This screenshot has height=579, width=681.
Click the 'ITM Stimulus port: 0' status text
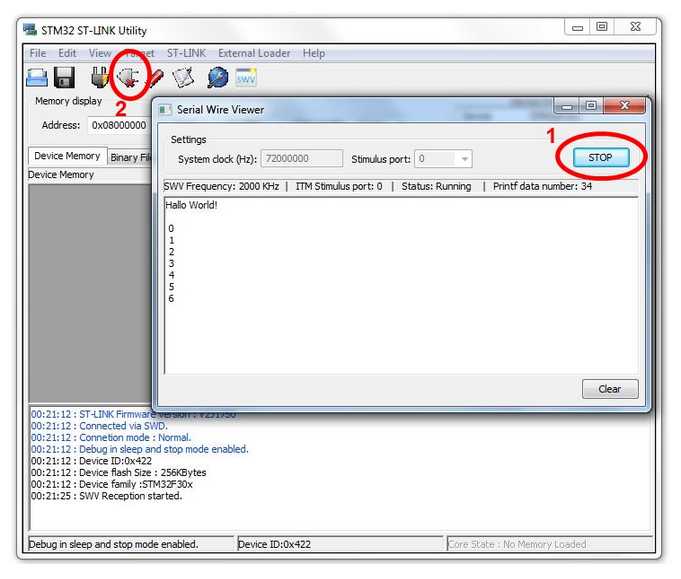click(x=339, y=186)
